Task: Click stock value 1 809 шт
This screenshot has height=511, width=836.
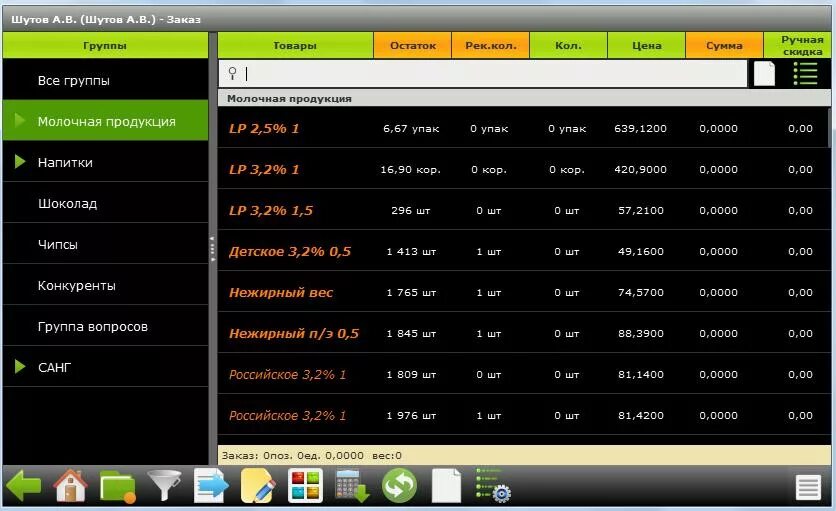Action: (x=411, y=374)
